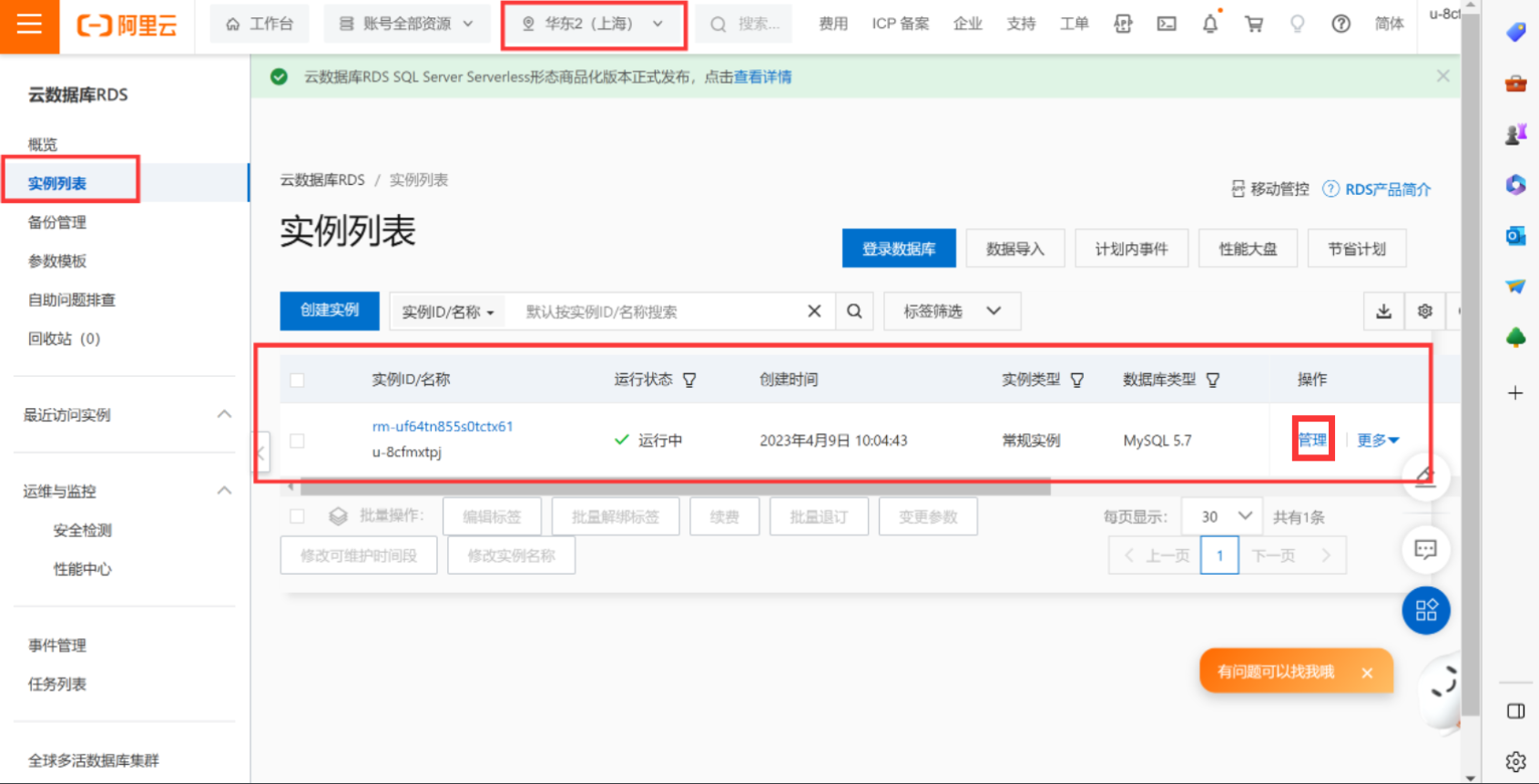
Task: Collapse the 最近访问实例 section
Action: tap(224, 414)
